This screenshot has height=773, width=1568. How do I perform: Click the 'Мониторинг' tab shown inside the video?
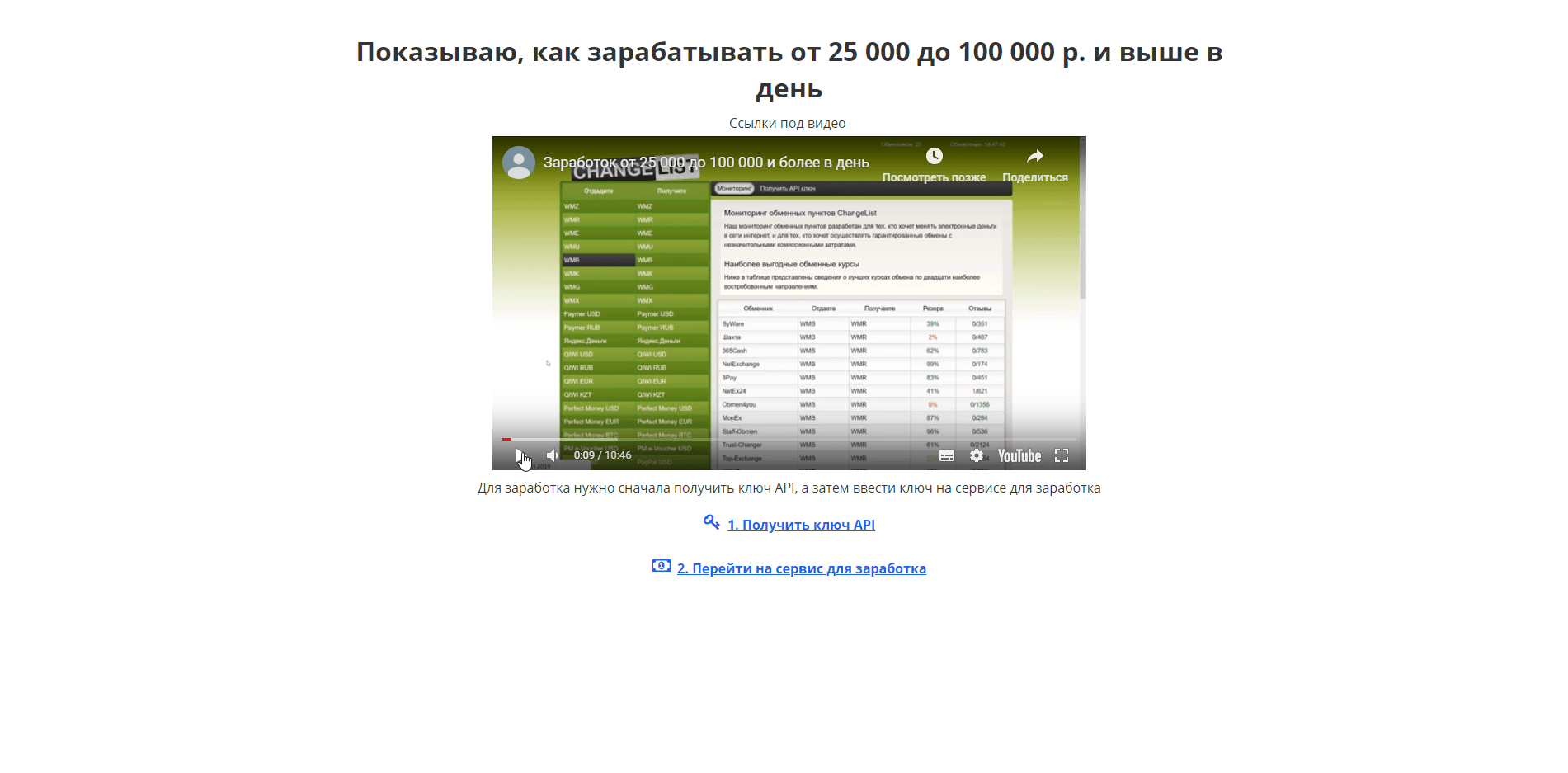pos(733,189)
